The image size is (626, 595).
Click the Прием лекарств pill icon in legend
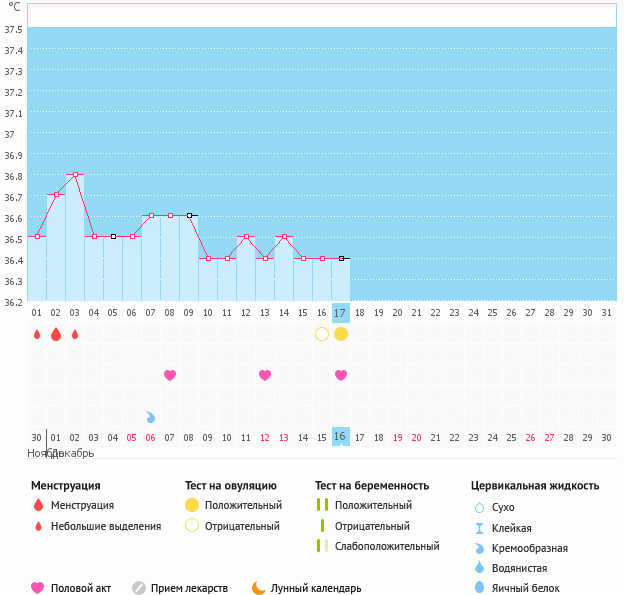click(139, 588)
